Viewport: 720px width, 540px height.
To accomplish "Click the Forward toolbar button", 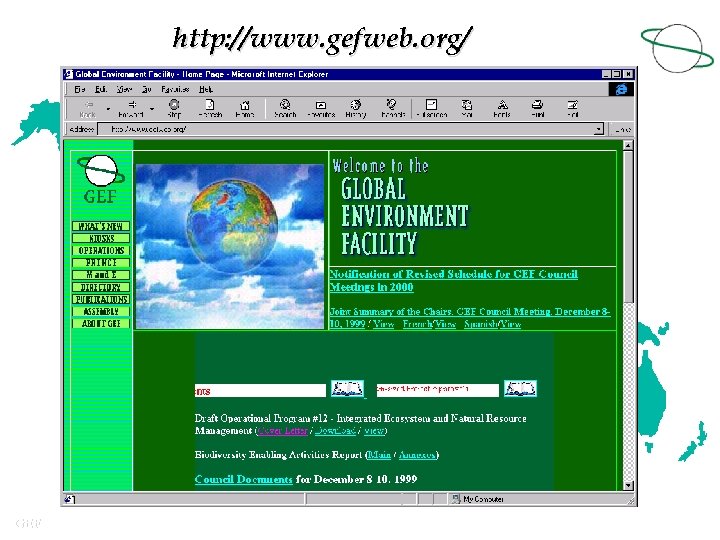I will (x=131, y=109).
